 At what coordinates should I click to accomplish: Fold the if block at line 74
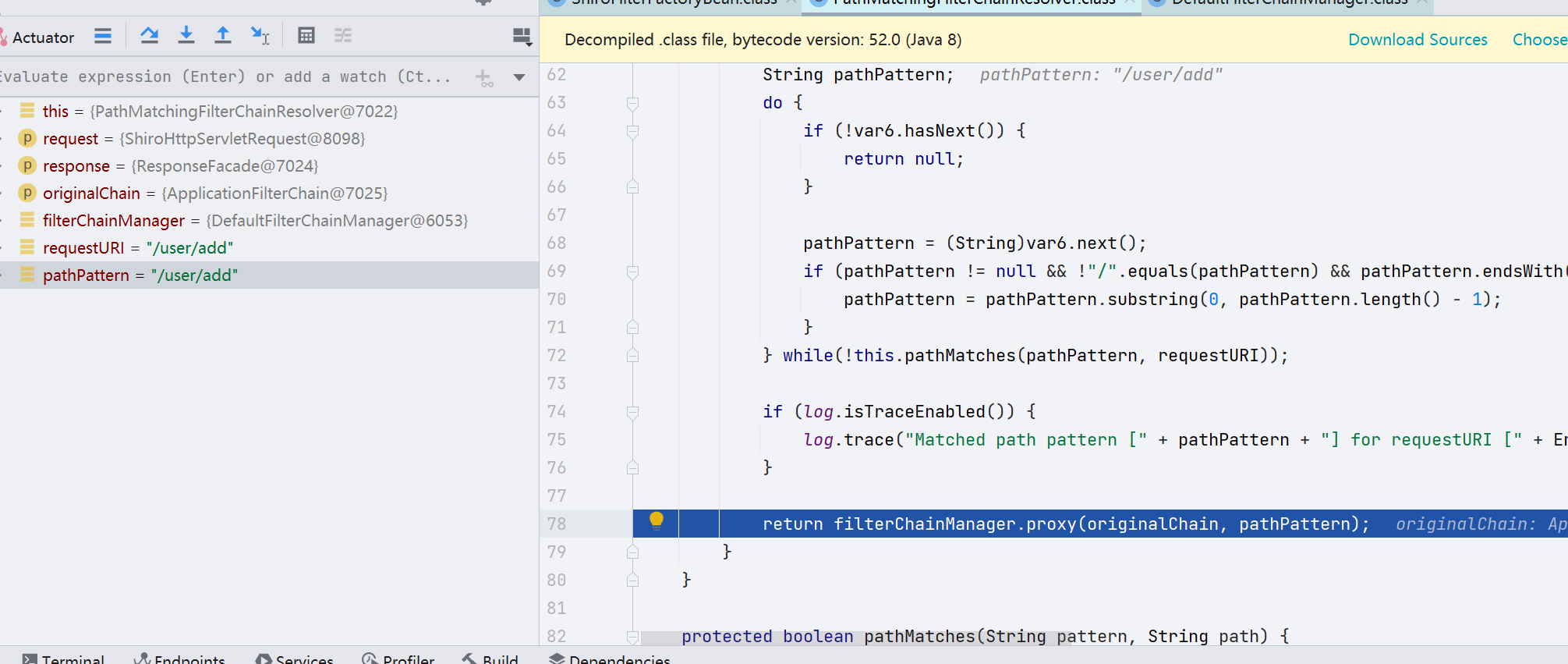click(x=633, y=412)
